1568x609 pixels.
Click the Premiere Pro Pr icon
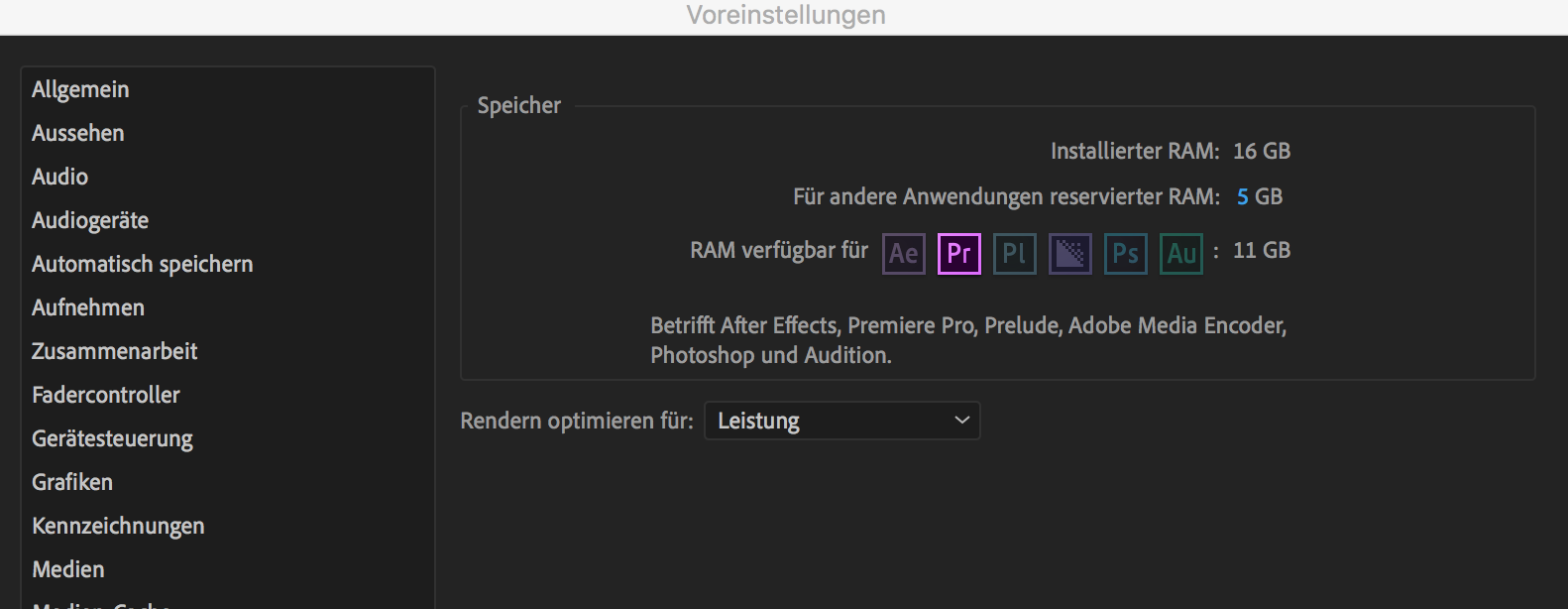[959, 254]
